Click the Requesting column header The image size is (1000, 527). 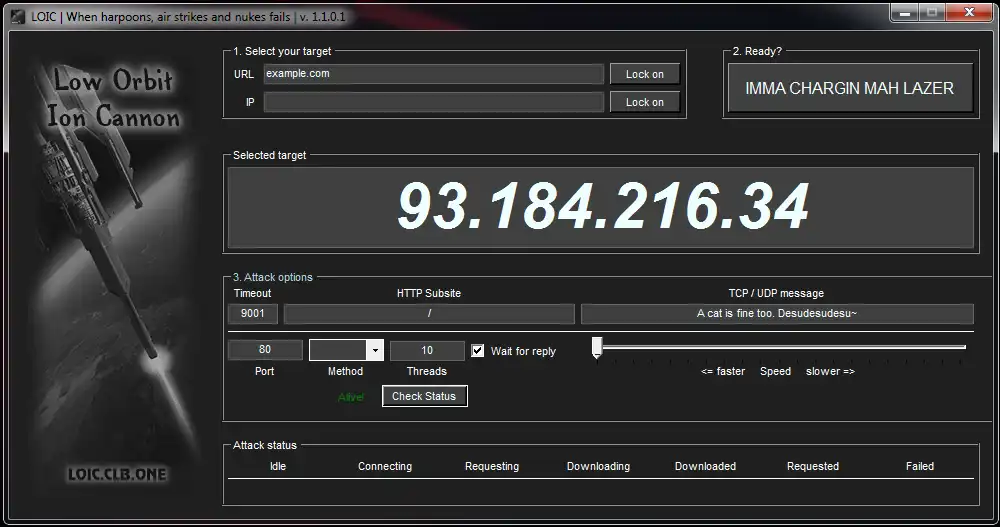click(x=492, y=466)
